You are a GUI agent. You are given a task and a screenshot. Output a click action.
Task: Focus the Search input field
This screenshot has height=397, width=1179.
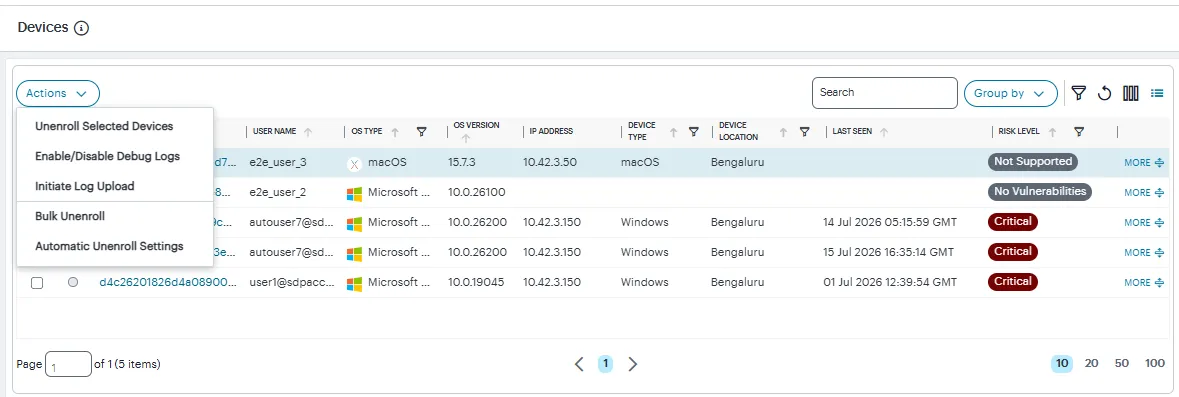click(x=884, y=93)
